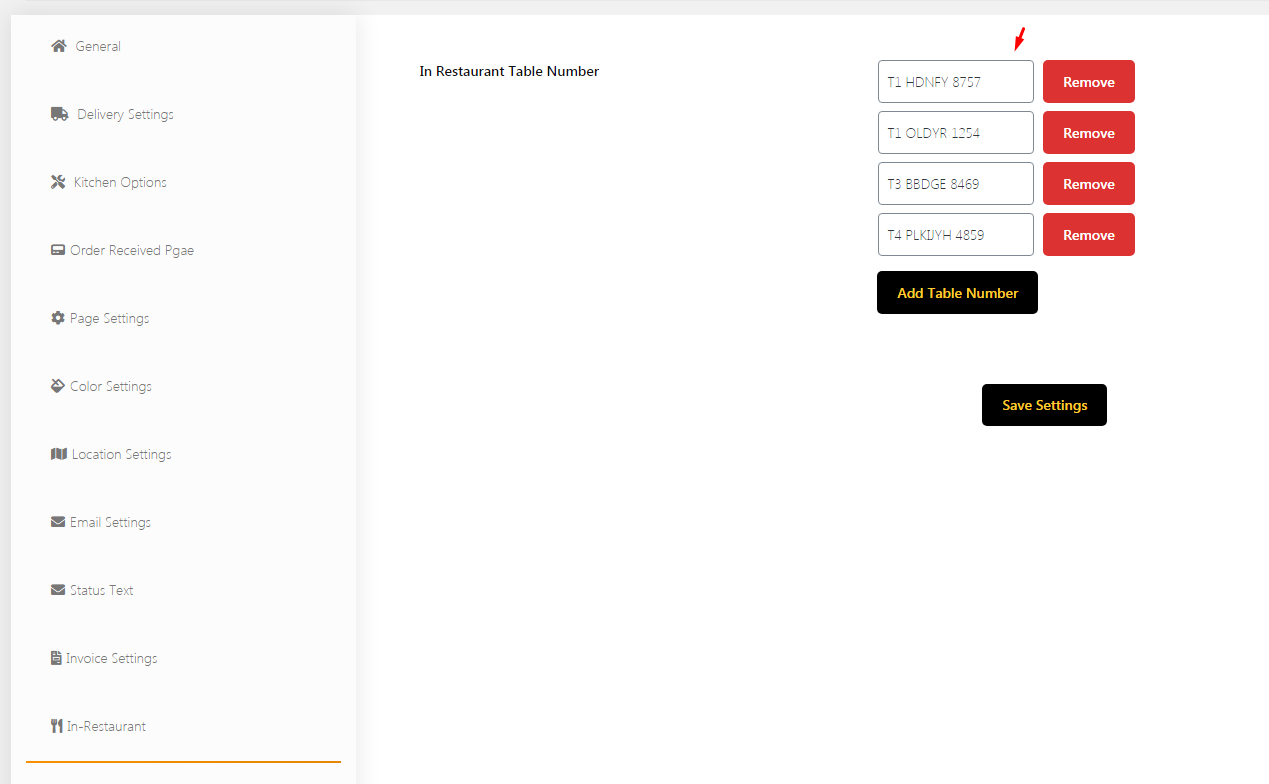Click the map icon for Location Settings

point(59,454)
